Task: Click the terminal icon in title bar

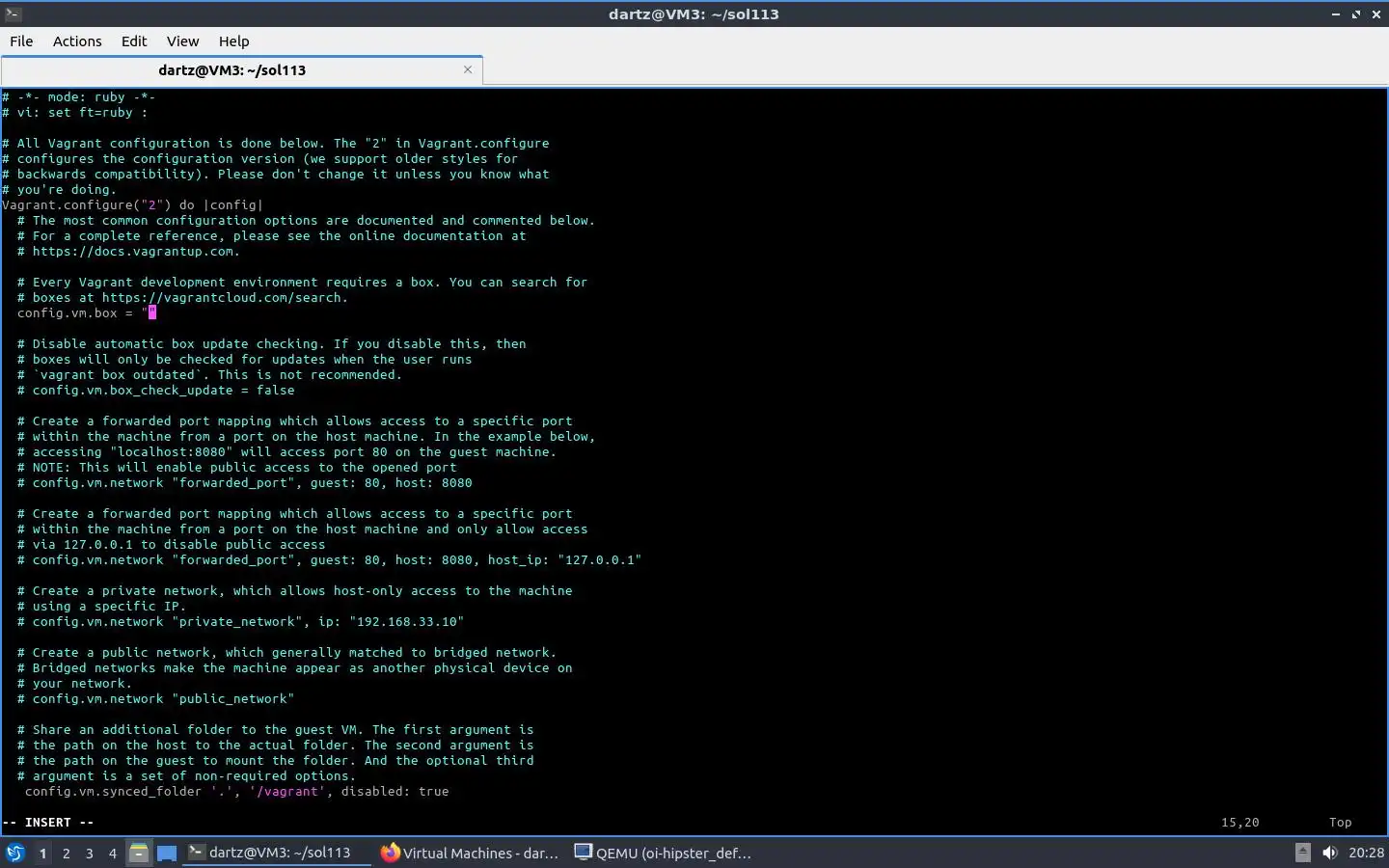Action: pos(13,14)
